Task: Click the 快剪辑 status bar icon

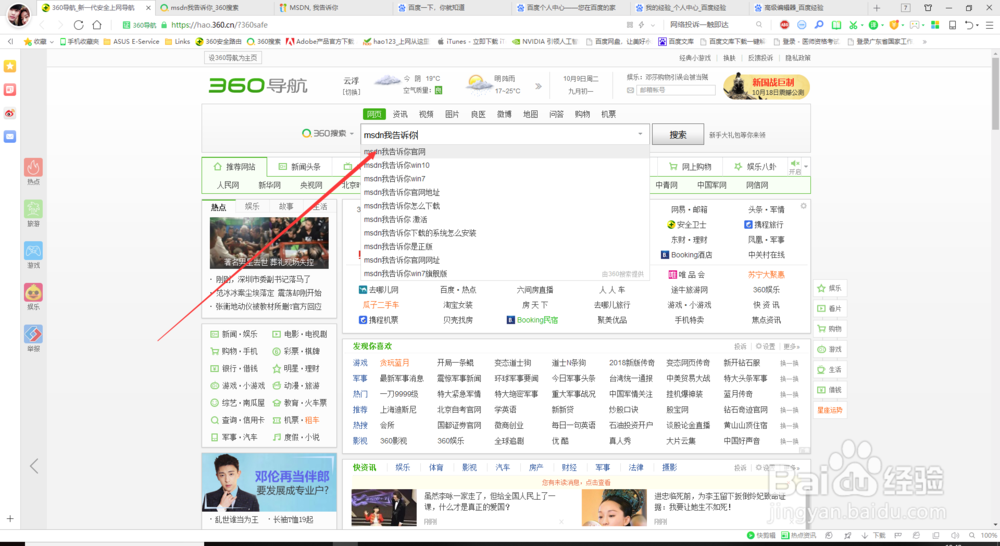Action: coord(761,535)
